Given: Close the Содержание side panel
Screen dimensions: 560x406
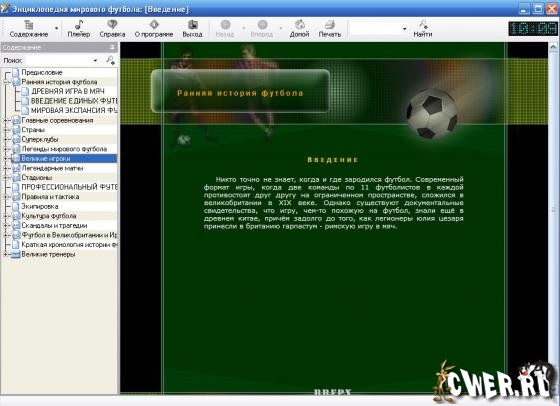Looking at the screenshot, I should coord(112,47).
